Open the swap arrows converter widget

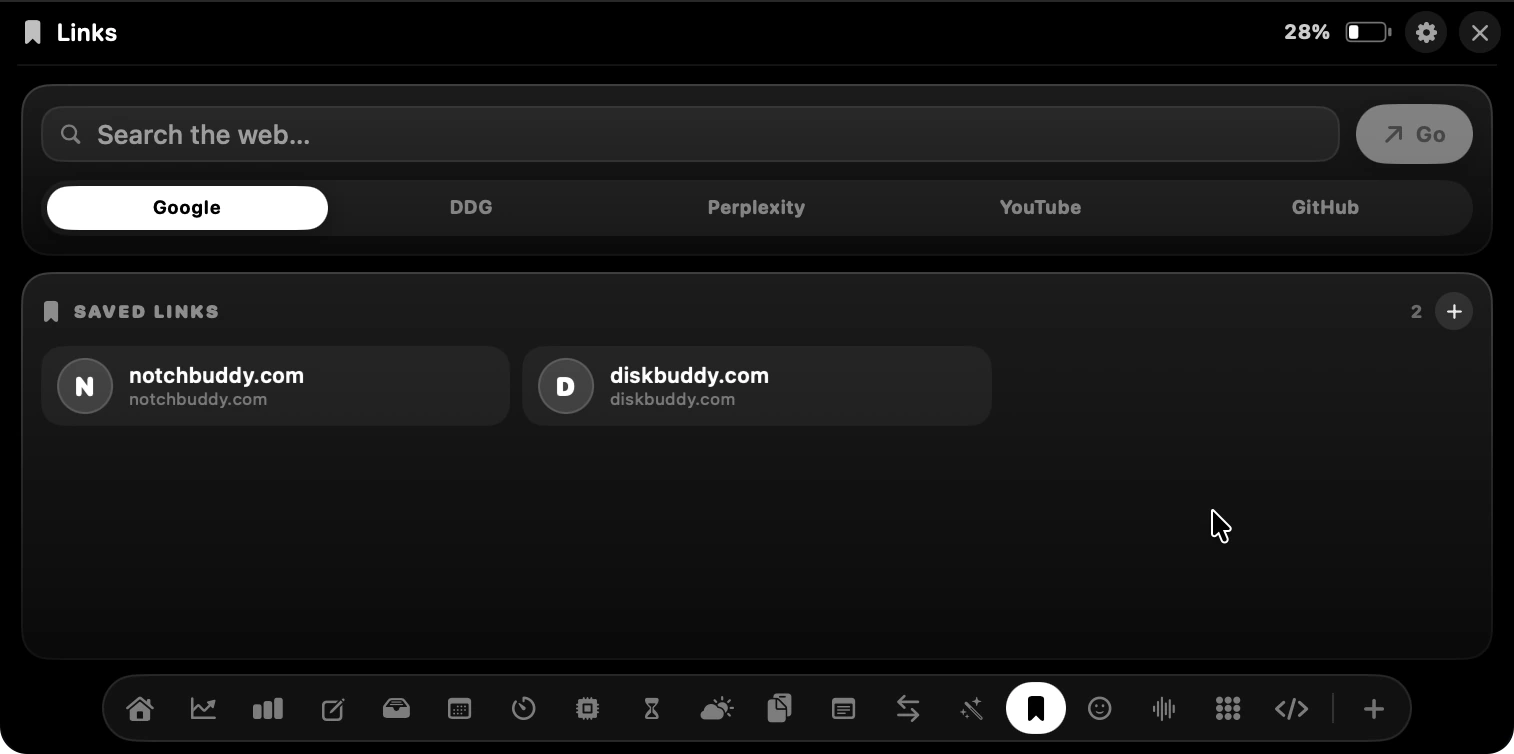click(908, 709)
